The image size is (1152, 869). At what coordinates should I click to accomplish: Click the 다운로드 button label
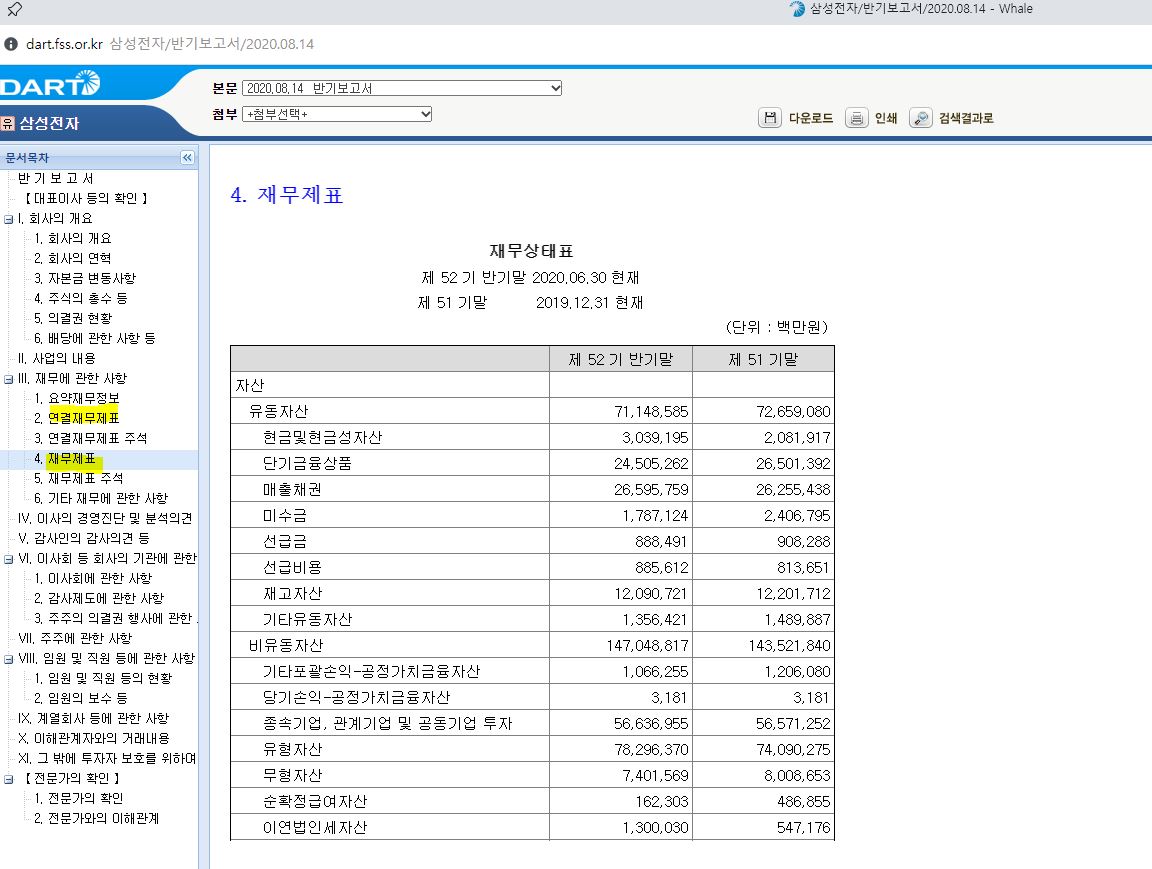point(810,118)
